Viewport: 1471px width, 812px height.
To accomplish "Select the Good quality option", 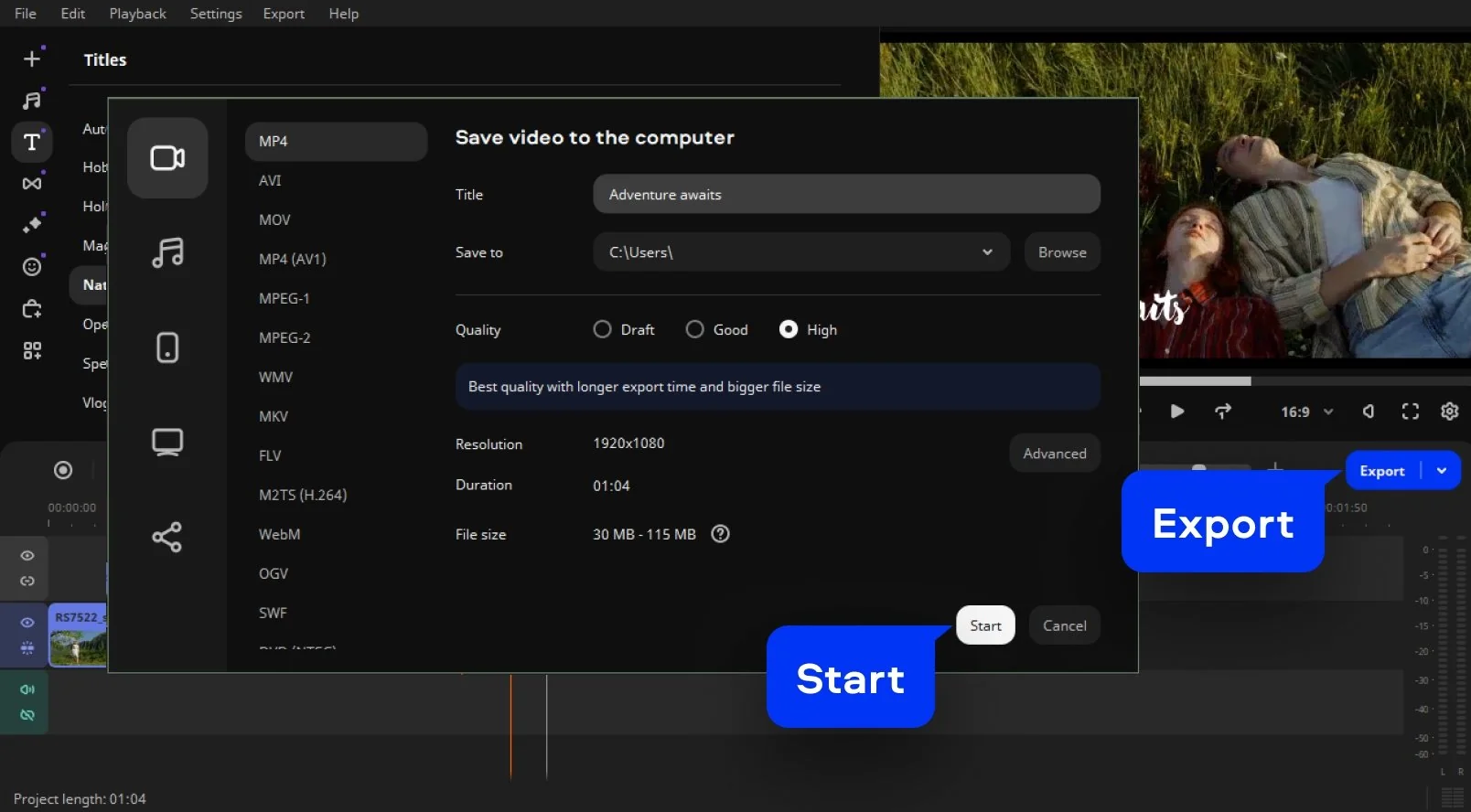I will 695,329.
